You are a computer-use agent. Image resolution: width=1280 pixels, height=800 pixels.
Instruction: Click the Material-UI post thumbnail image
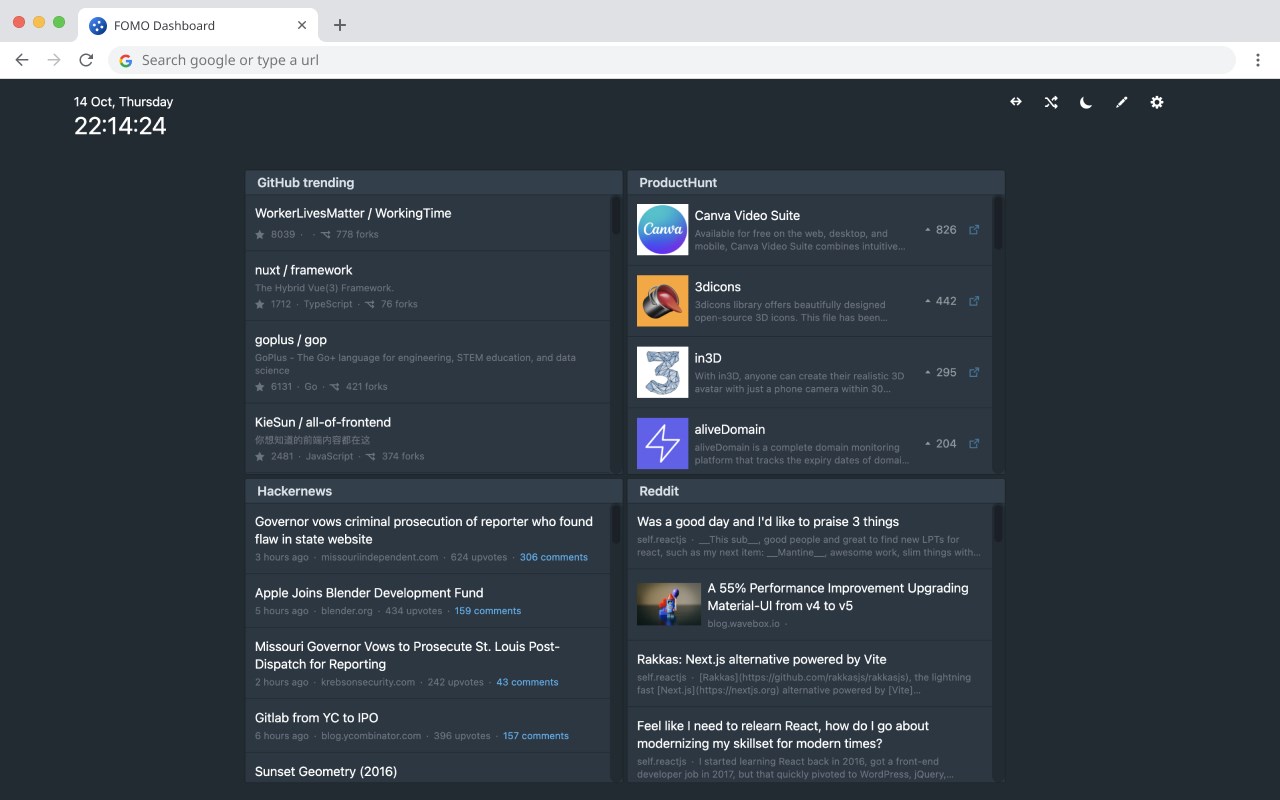[x=669, y=605]
